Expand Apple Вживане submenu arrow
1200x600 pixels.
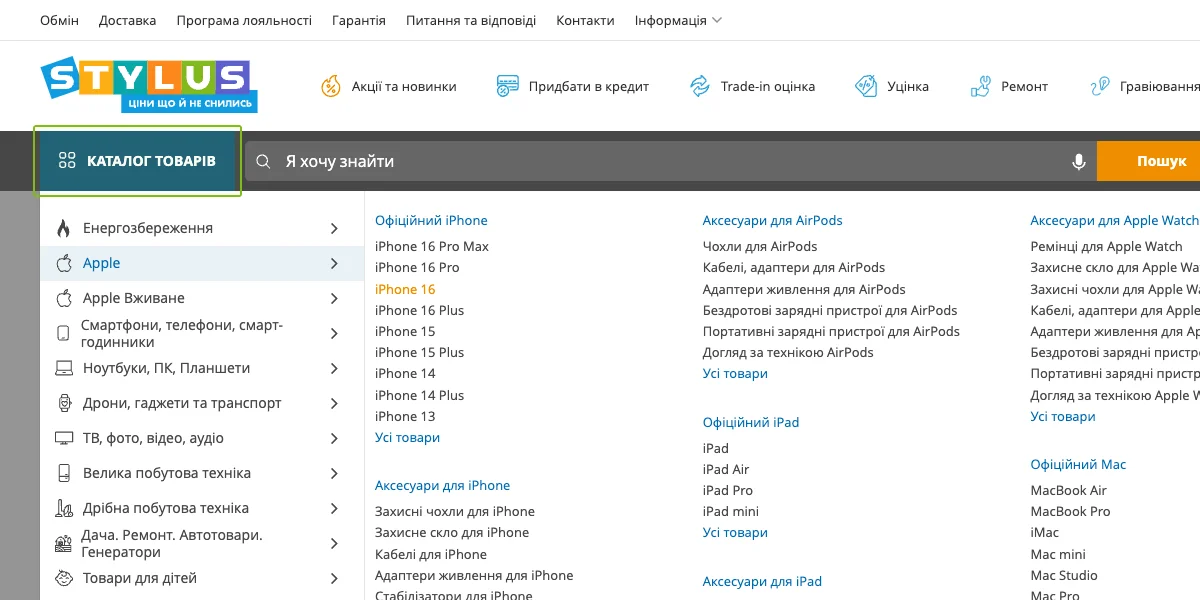[x=334, y=298]
